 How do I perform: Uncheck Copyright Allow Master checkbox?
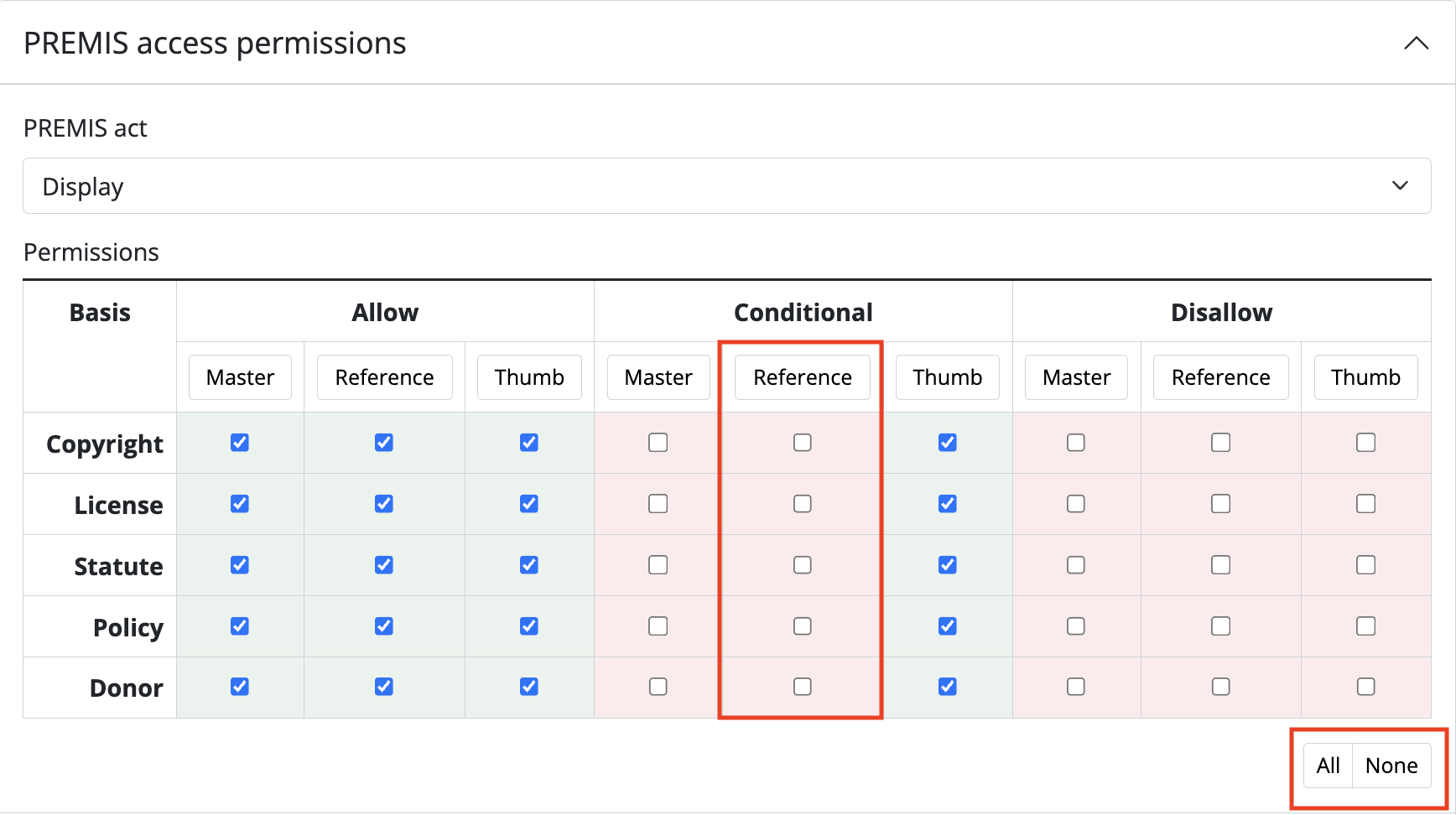(x=240, y=443)
